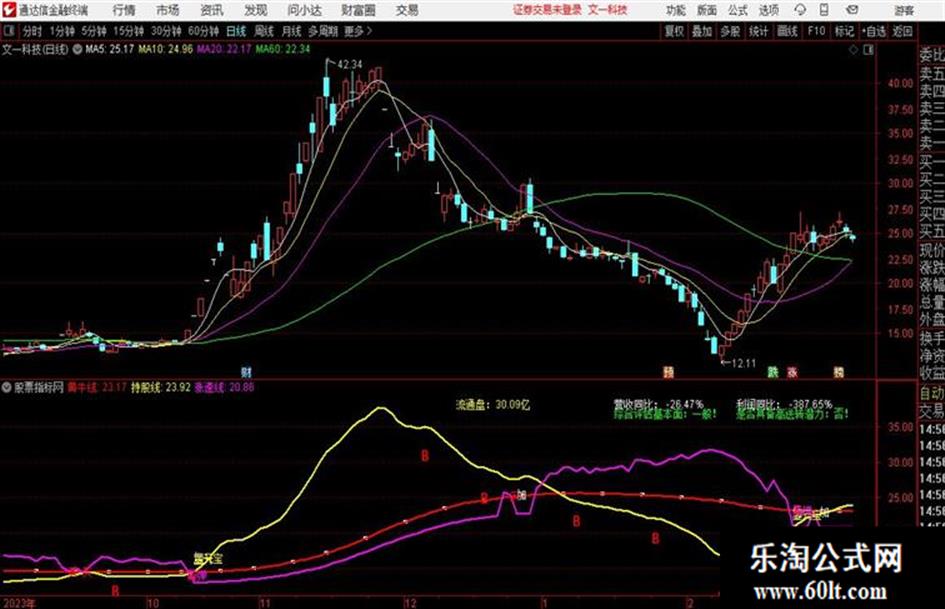Click the 通达信 red logo icon
This screenshot has height=609, width=945.
(x=8, y=10)
